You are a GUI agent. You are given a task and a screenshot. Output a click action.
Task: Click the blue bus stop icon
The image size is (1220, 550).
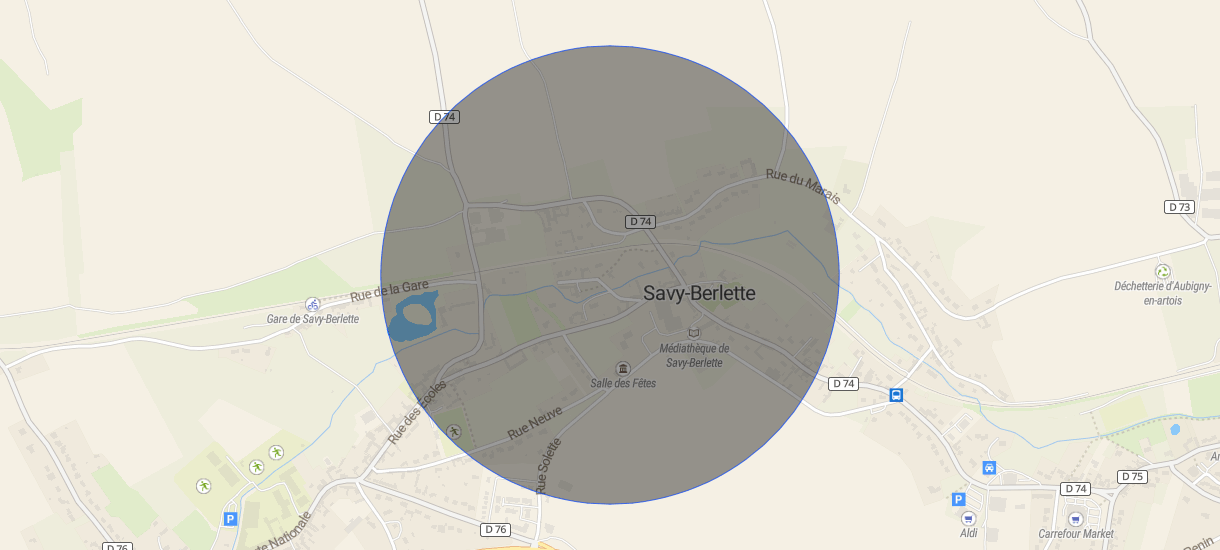pos(896,395)
